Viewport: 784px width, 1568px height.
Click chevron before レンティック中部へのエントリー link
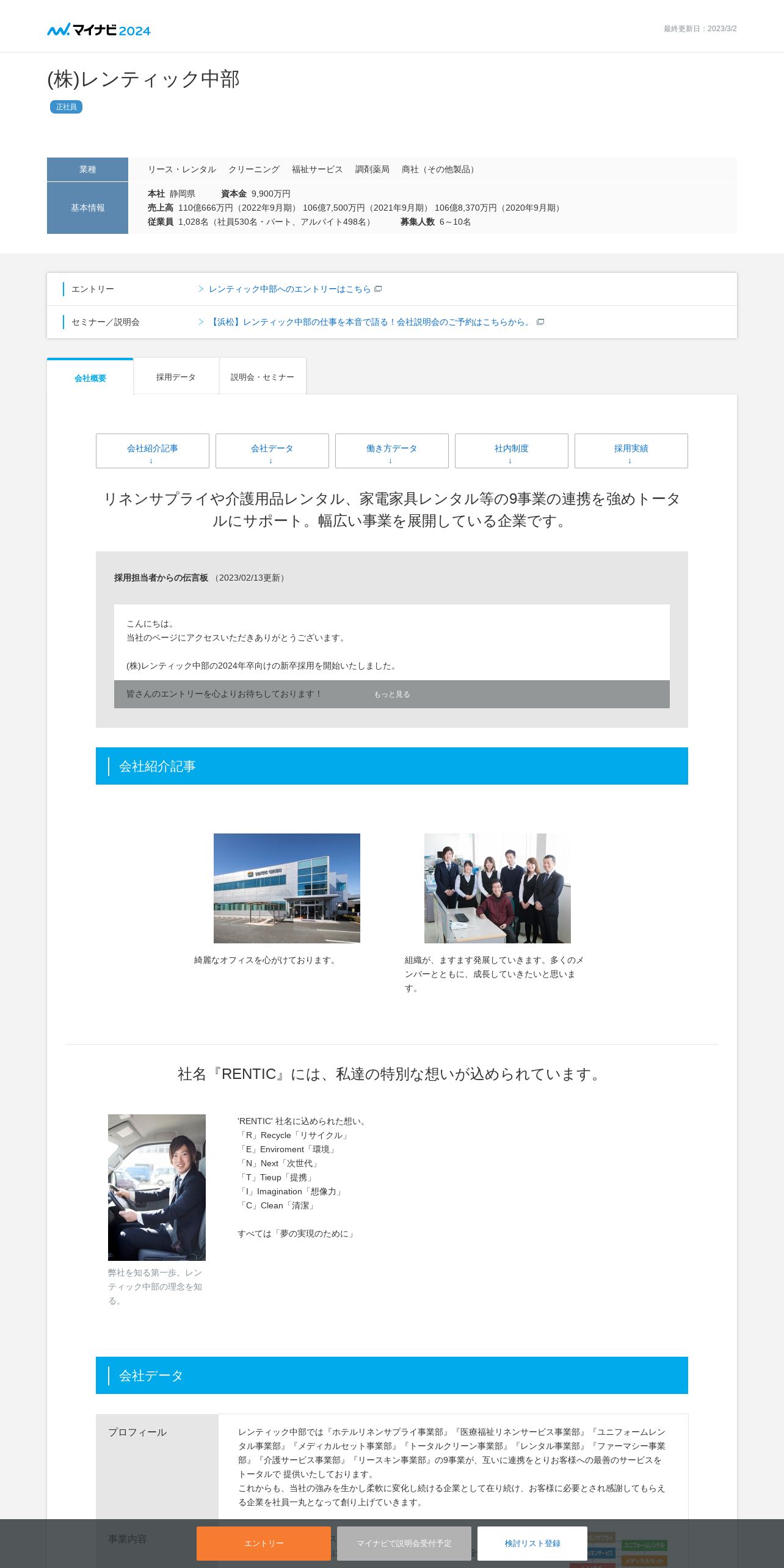pyautogui.click(x=201, y=289)
